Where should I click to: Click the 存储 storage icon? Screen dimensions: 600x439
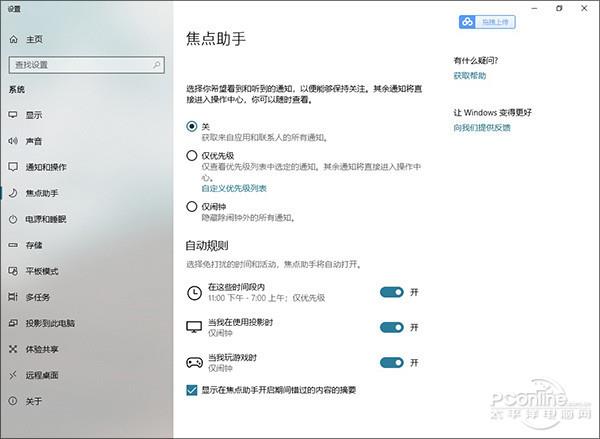tap(13, 245)
